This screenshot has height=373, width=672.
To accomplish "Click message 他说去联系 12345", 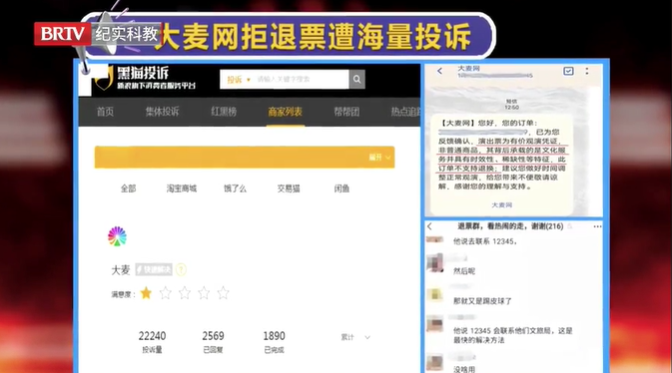I will click(485, 242).
